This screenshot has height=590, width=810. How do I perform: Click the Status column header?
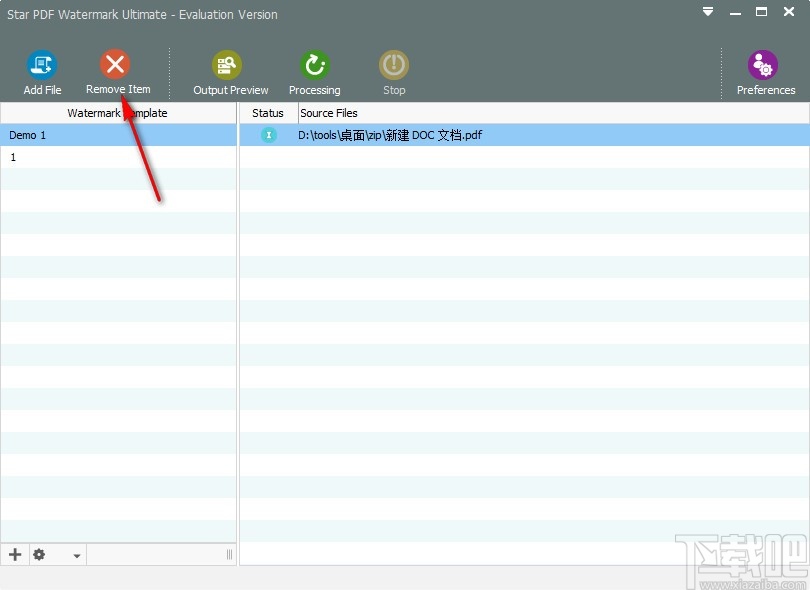tap(268, 113)
